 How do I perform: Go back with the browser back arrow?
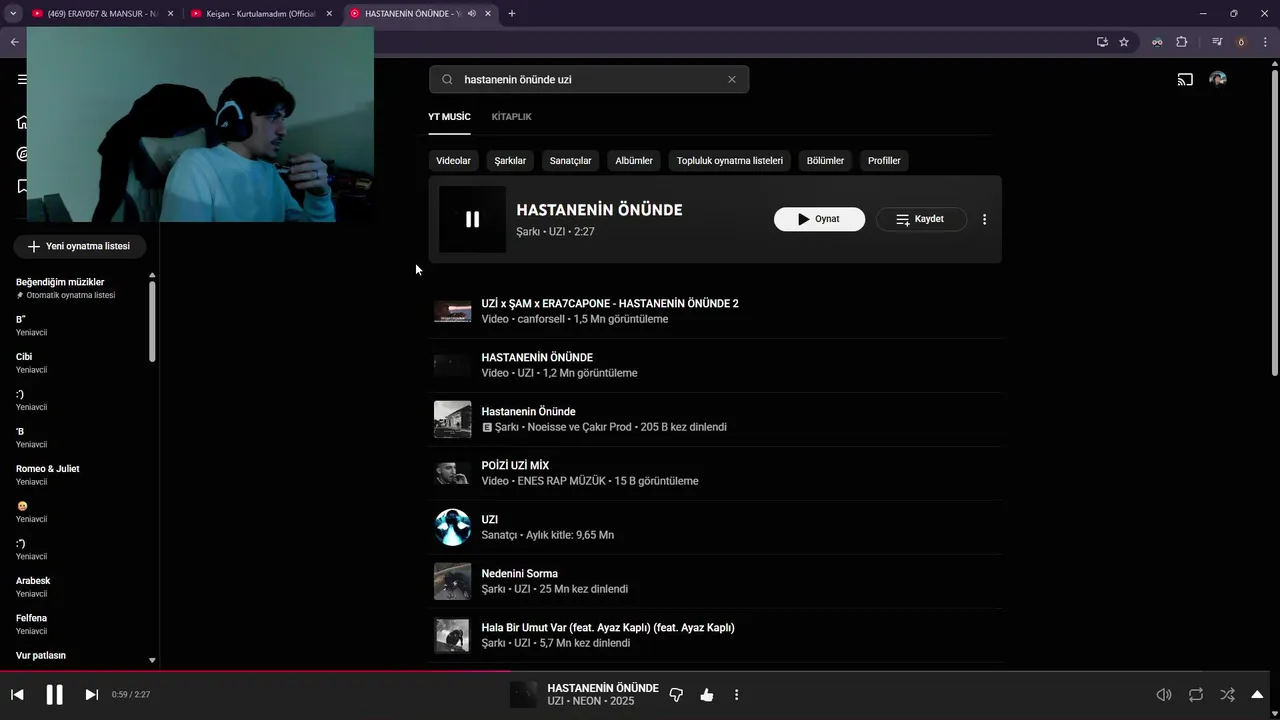14,42
